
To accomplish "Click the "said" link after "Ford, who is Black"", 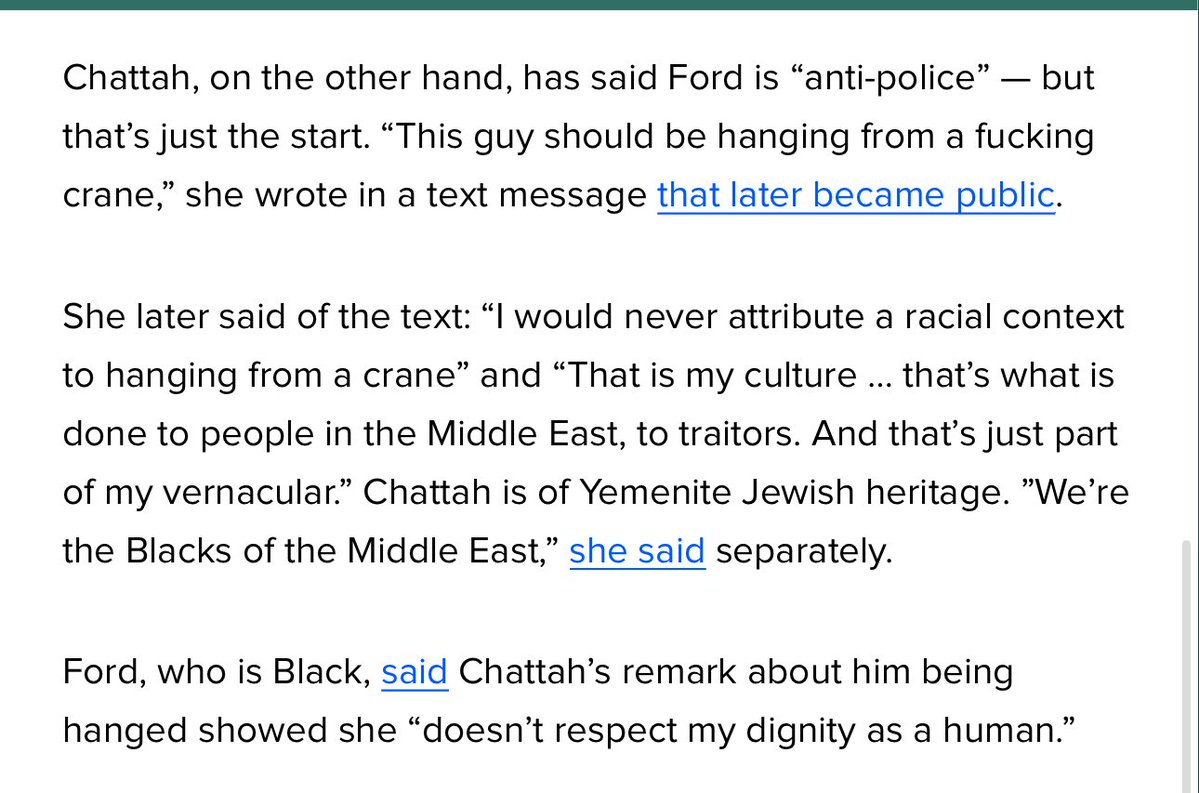I will pyautogui.click(x=415, y=672).
